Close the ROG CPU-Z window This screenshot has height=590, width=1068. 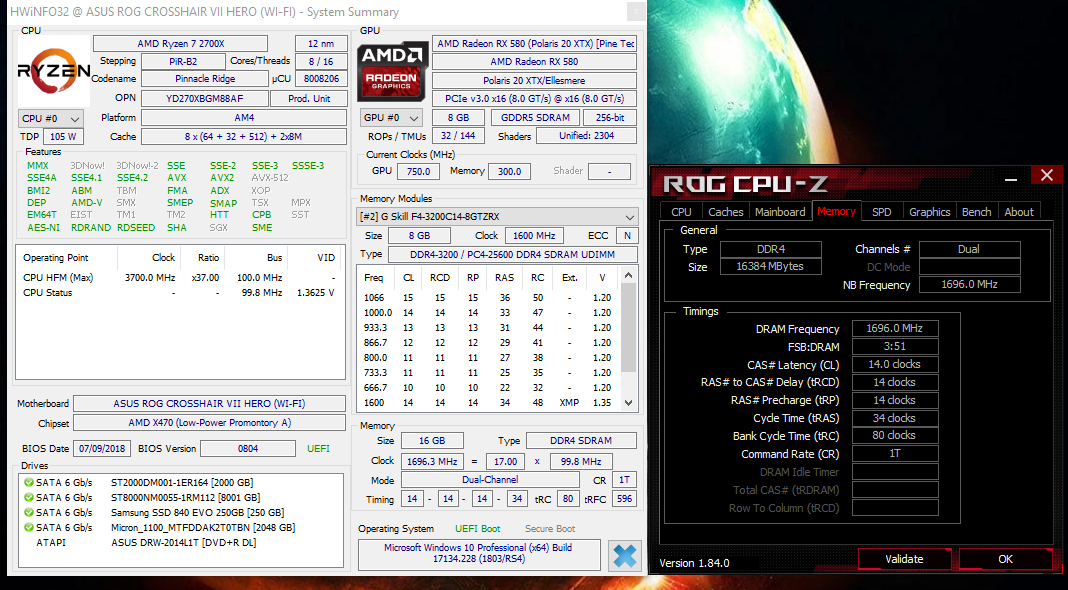point(1046,176)
